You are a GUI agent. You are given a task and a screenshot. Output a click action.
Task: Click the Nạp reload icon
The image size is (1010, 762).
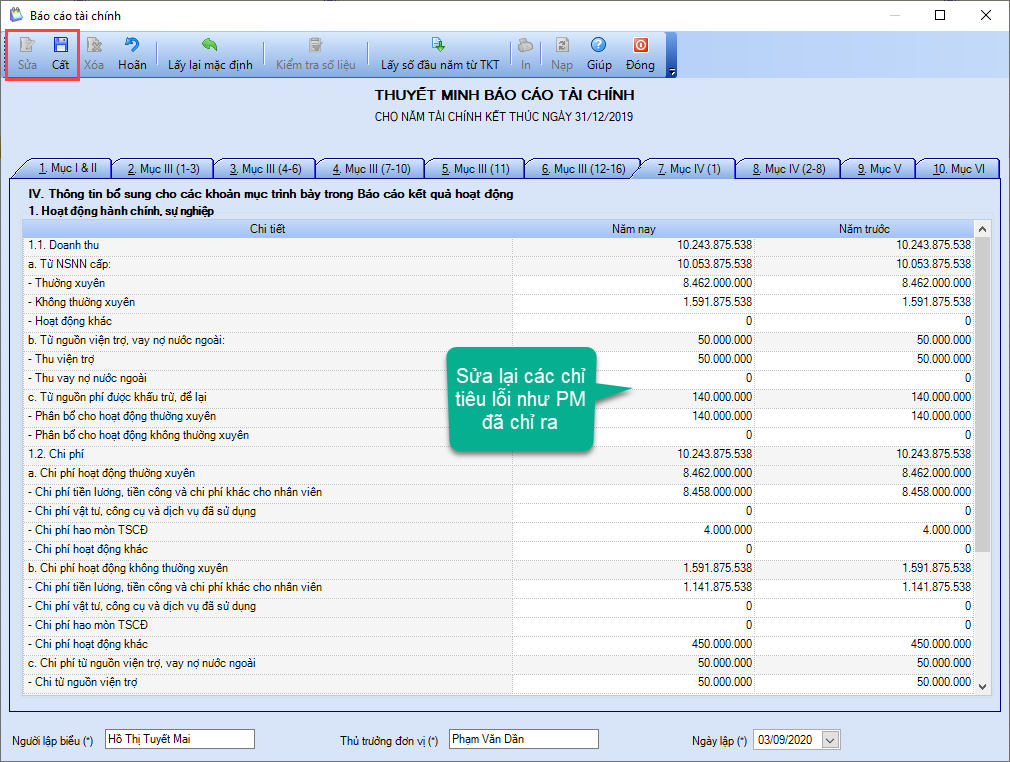562,54
